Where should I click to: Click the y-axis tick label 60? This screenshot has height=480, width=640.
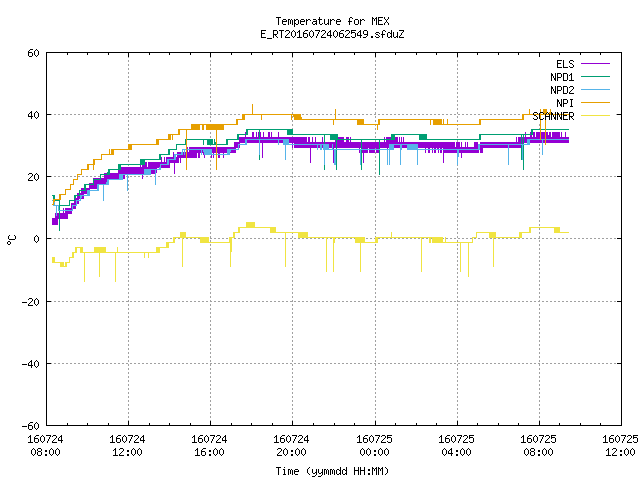[x=33, y=53]
